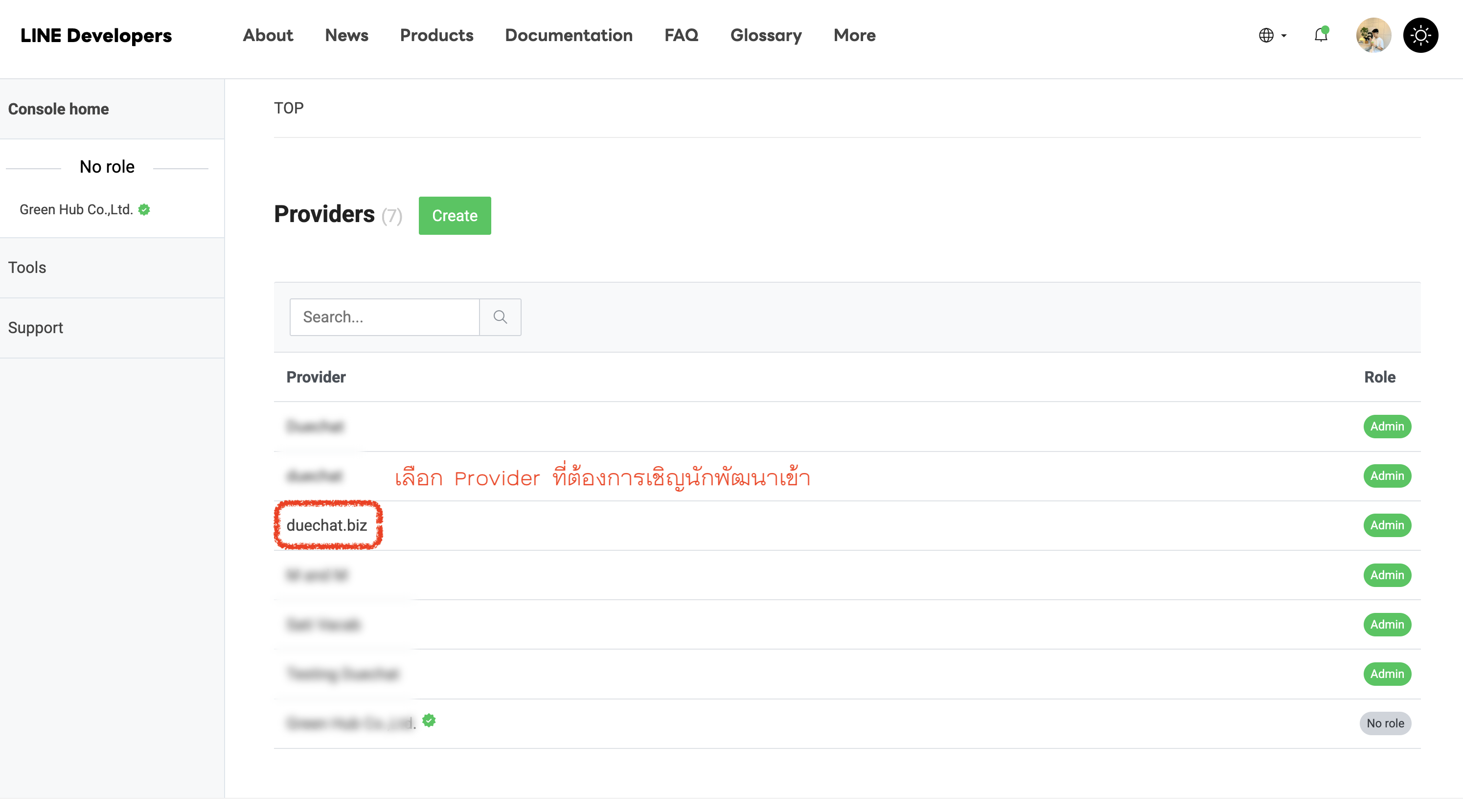The width and height of the screenshot is (1463, 812).
Task: Click verified badge in last provider row
Action: [430, 721]
